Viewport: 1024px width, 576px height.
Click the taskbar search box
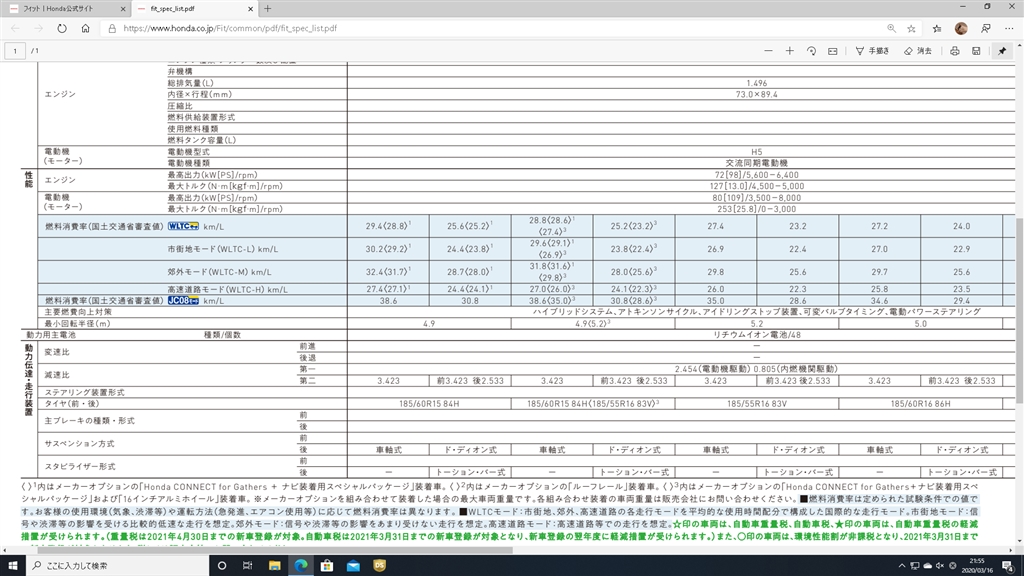coord(118,566)
